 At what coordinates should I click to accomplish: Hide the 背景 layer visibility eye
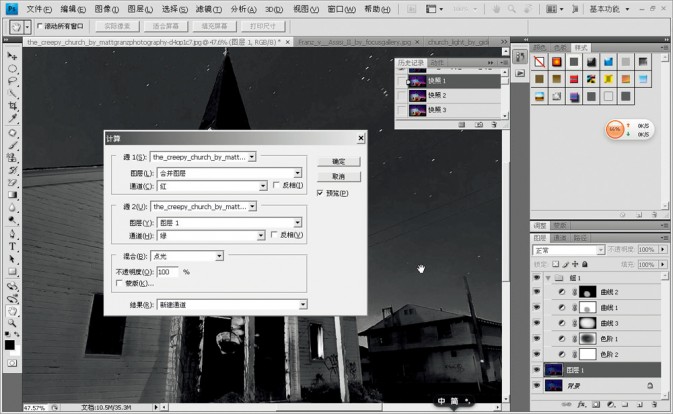(x=537, y=385)
